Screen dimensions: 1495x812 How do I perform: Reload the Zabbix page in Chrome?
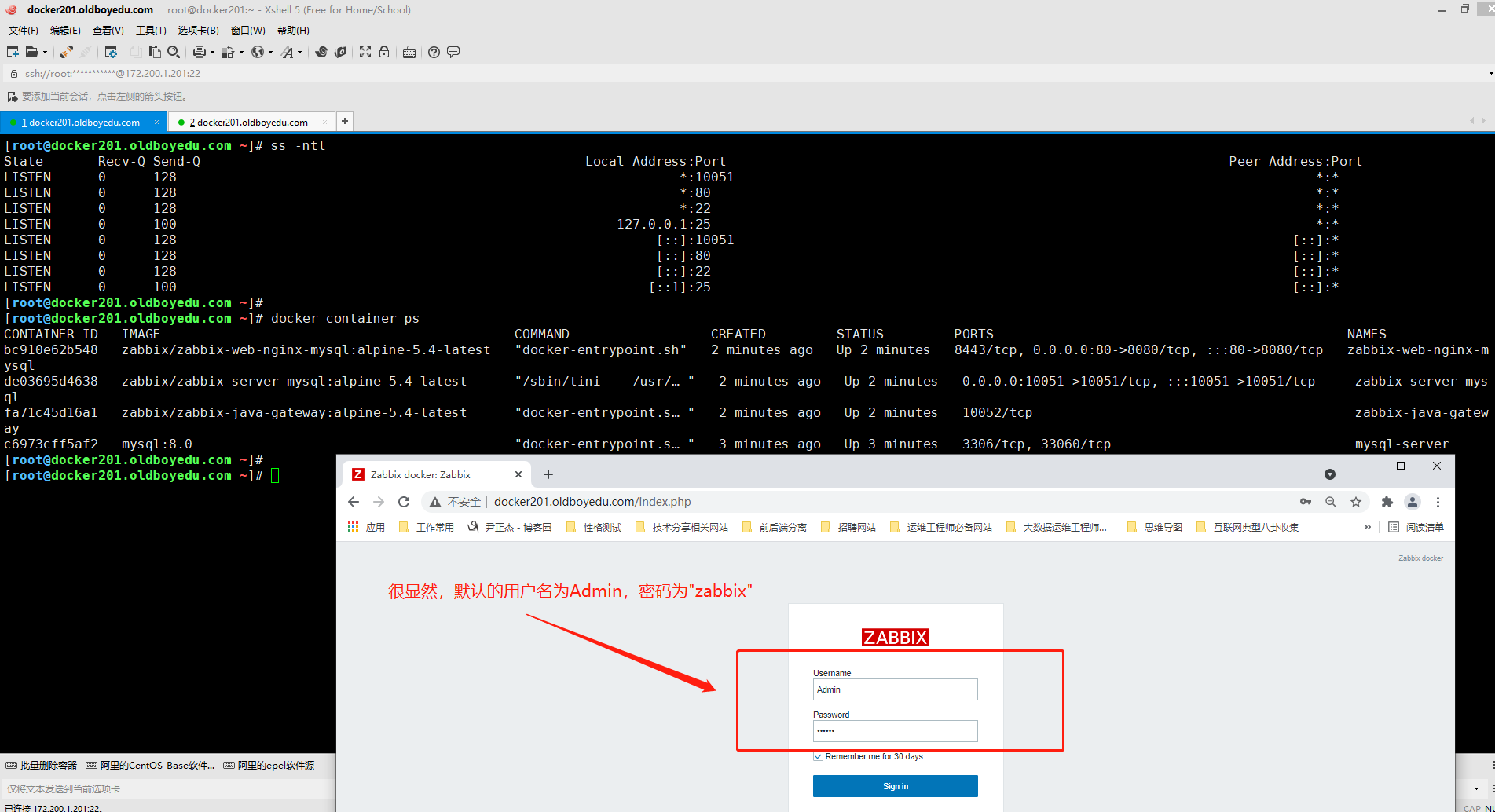click(404, 502)
